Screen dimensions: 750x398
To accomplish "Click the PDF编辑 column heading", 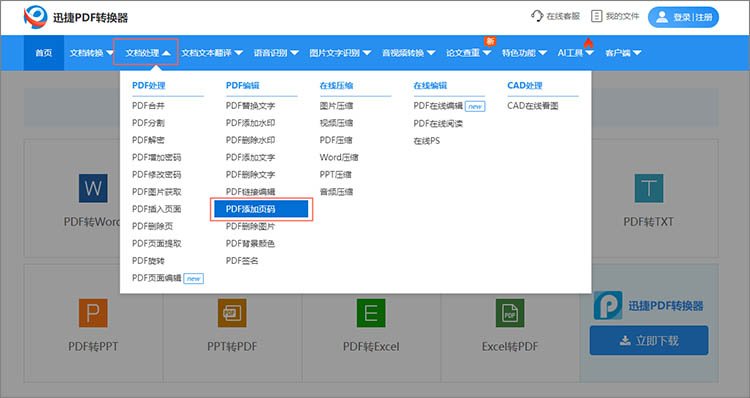I will pos(242,86).
